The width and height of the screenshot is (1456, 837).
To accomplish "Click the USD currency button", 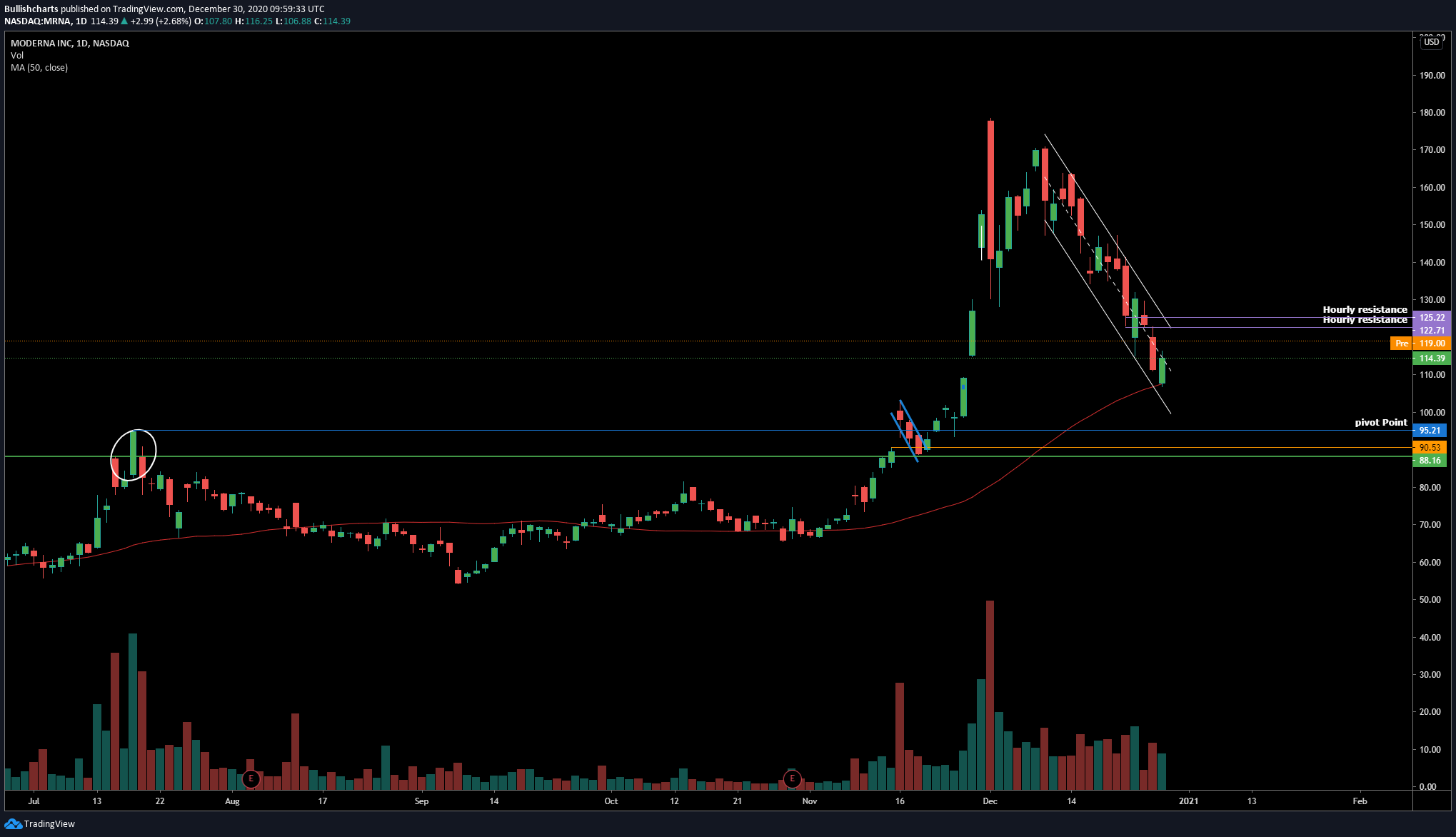I will point(1432,42).
